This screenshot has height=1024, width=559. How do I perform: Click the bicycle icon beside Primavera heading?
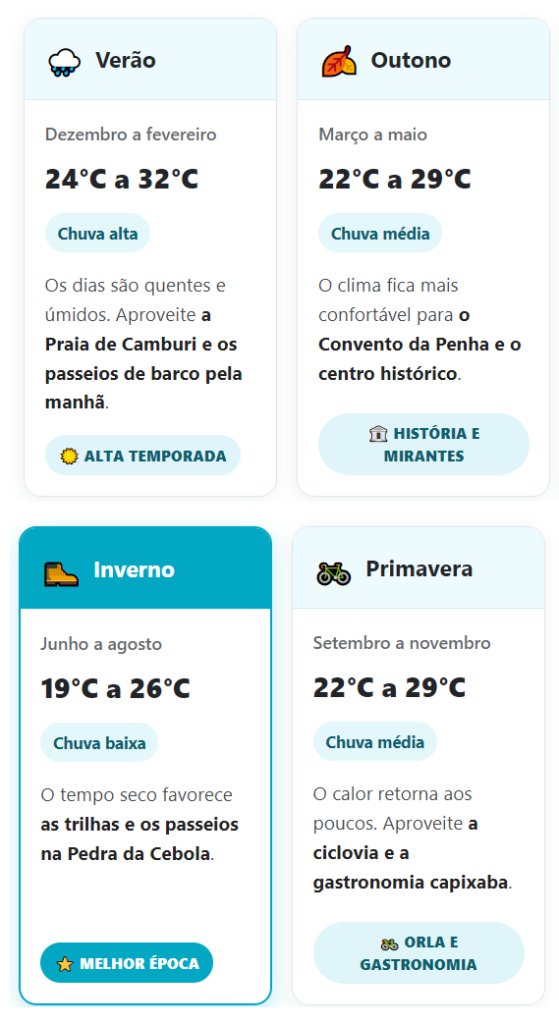(334, 572)
